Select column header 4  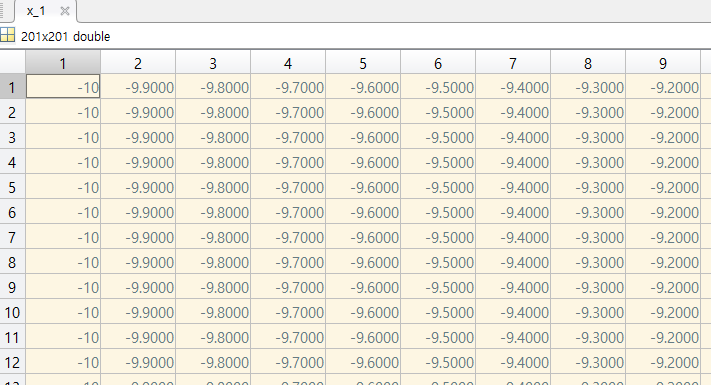[288, 63]
